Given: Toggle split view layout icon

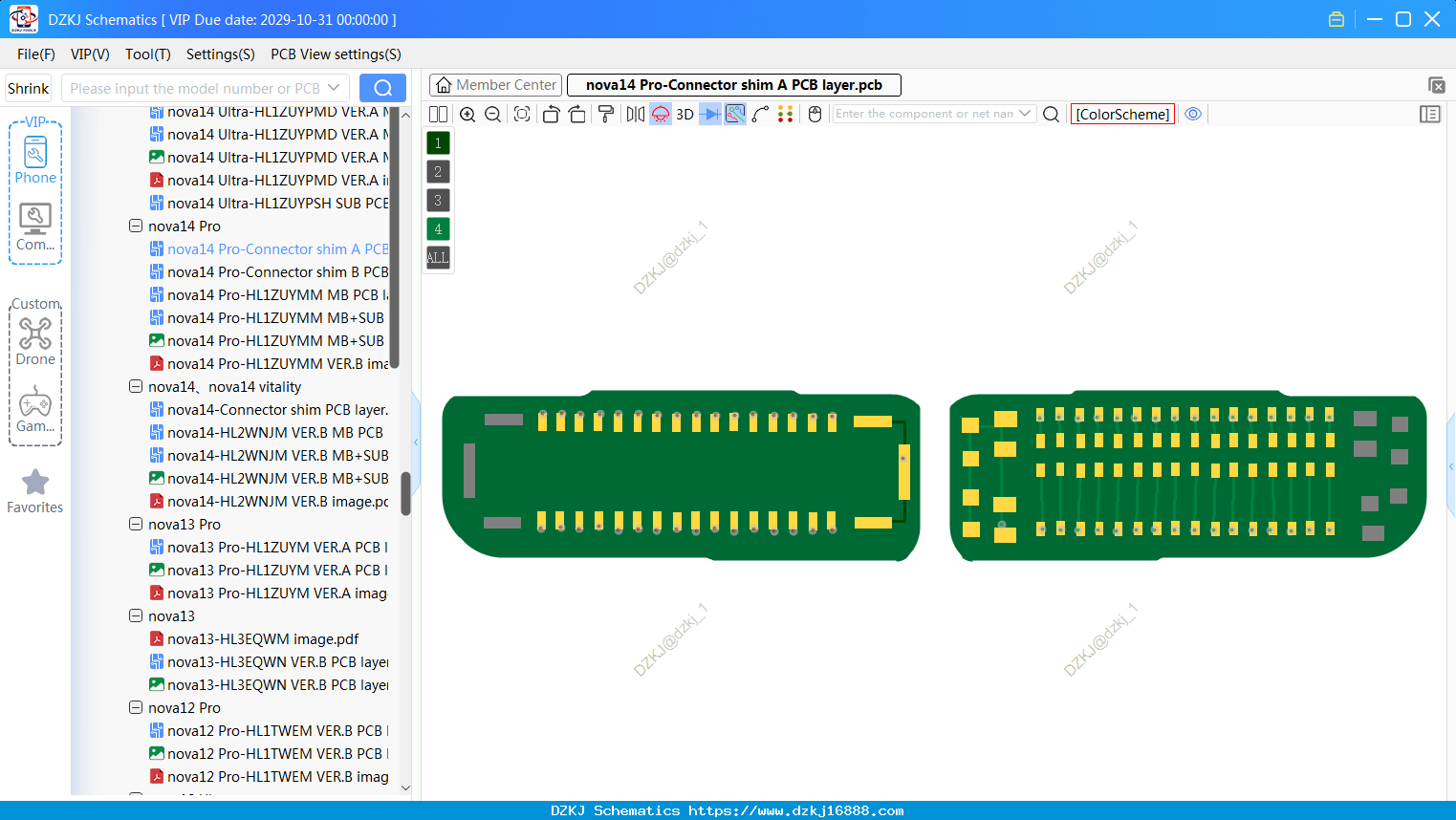Looking at the screenshot, I should point(438,114).
